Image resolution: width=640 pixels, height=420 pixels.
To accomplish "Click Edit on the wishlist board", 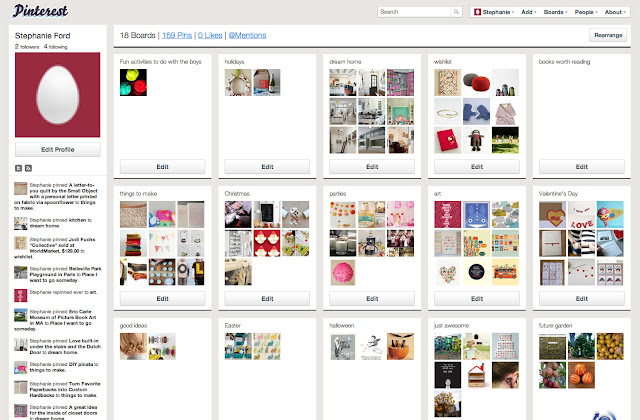I will pyautogui.click(x=477, y=167).
